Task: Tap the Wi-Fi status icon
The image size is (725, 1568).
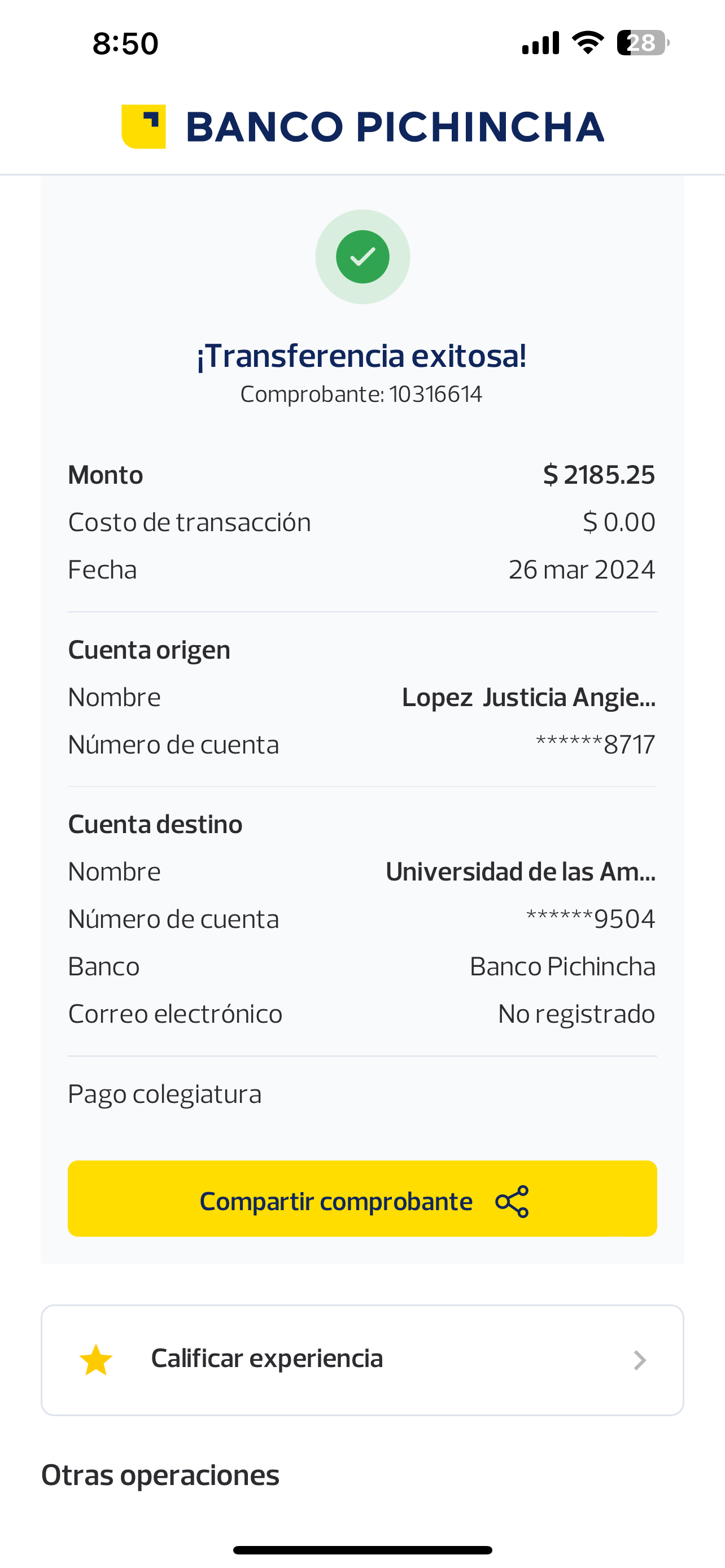Action: click(x=587, y=42)
